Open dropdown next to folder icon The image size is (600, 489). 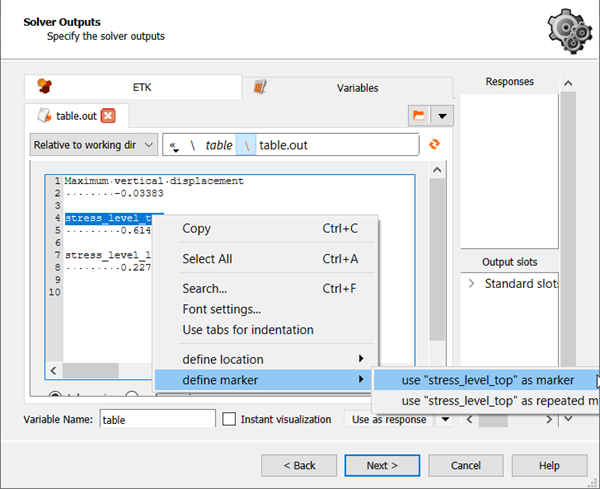[442, 116]
